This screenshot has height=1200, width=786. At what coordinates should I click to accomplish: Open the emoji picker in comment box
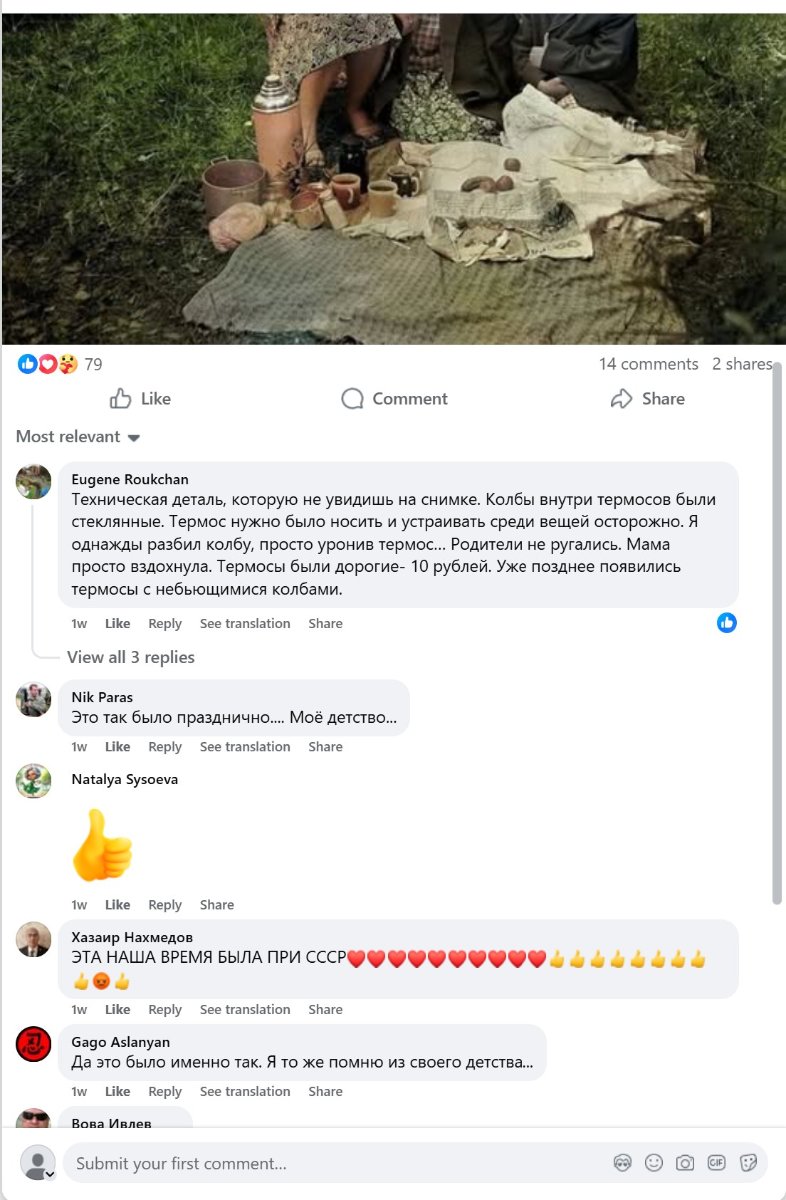point(654,1163)
